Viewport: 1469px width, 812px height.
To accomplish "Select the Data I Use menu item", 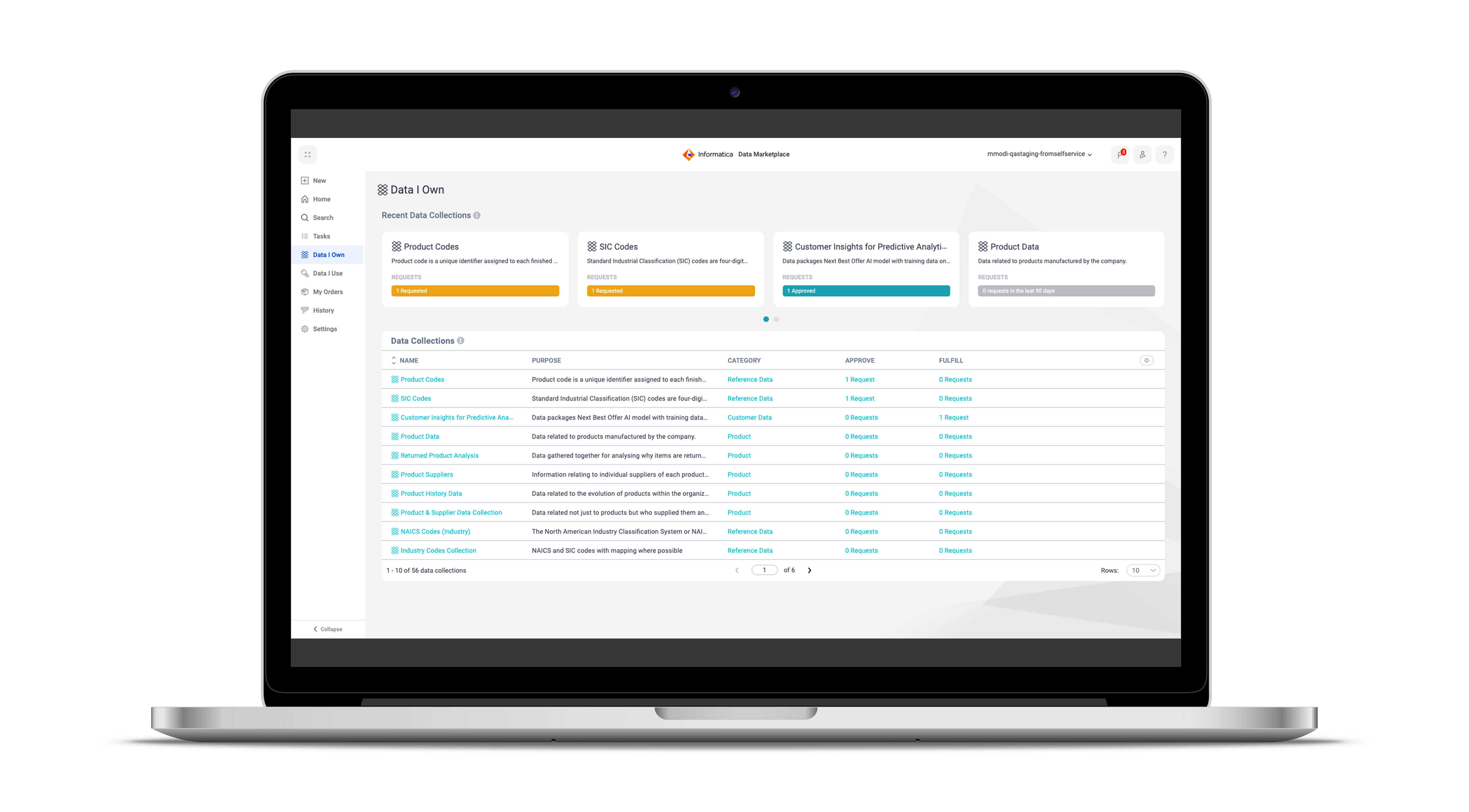I will click(325, 272).
